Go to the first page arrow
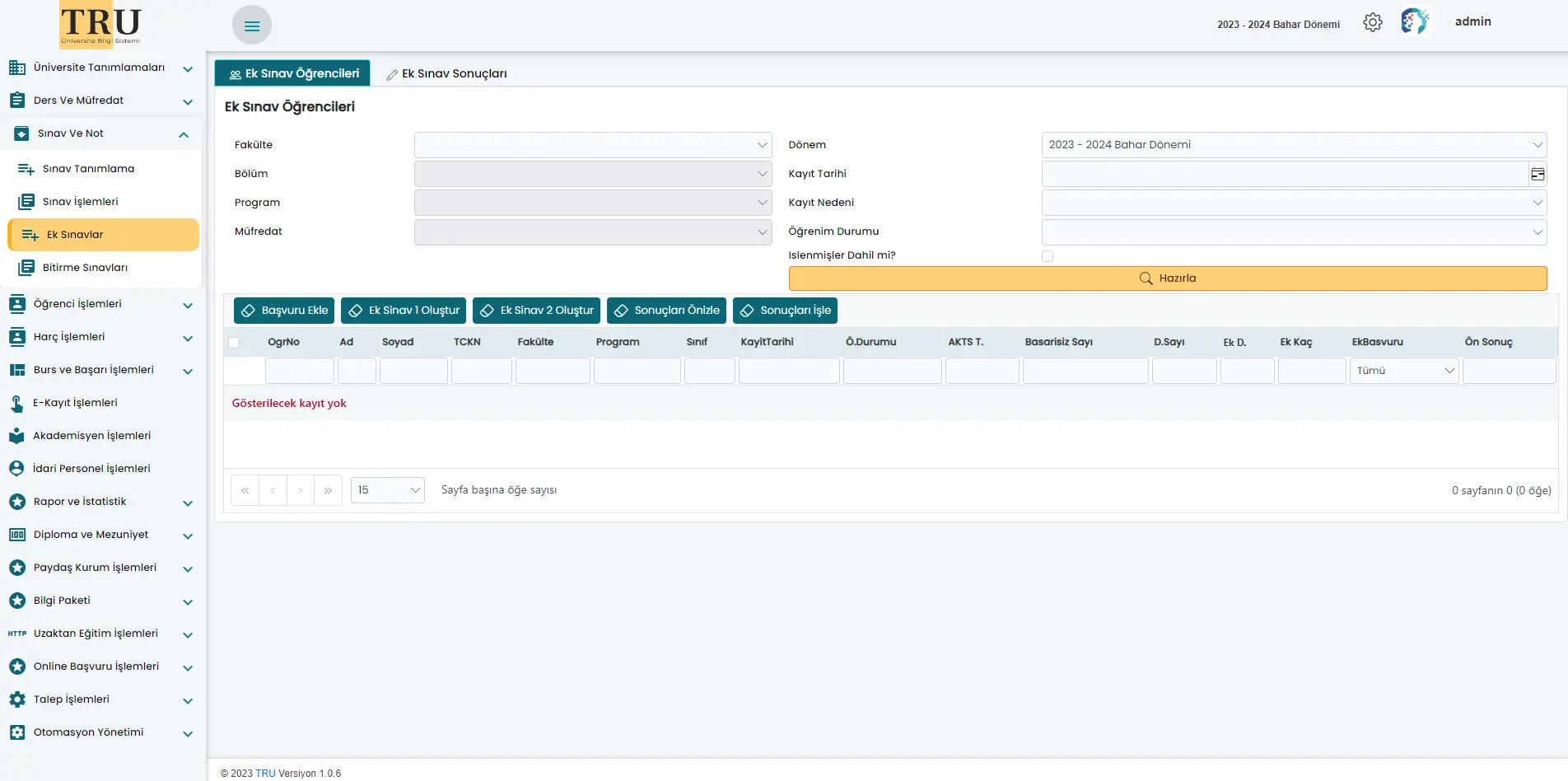The image size is (1568, 781). click(x=245, y=490)
